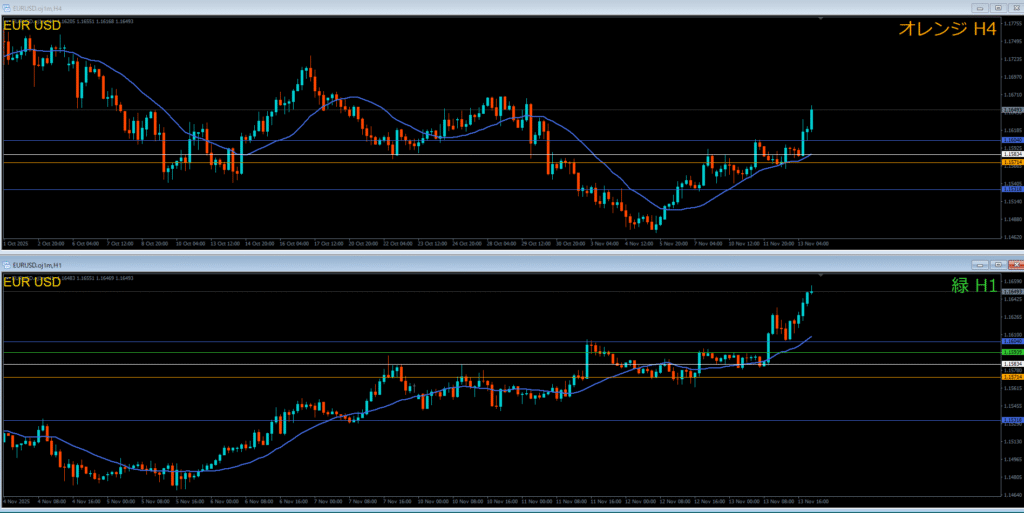Click blue 1.16040 price tag on H4 axis
Screen dimensions: 1024x513
1012,140
